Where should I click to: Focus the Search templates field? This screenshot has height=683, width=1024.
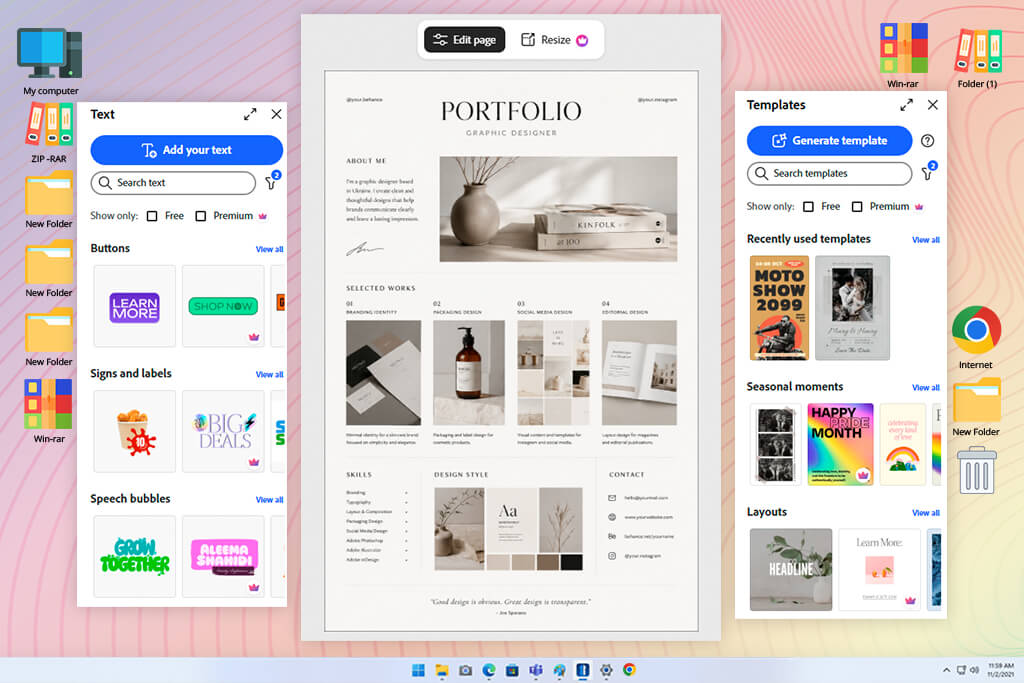pos(829,174)
